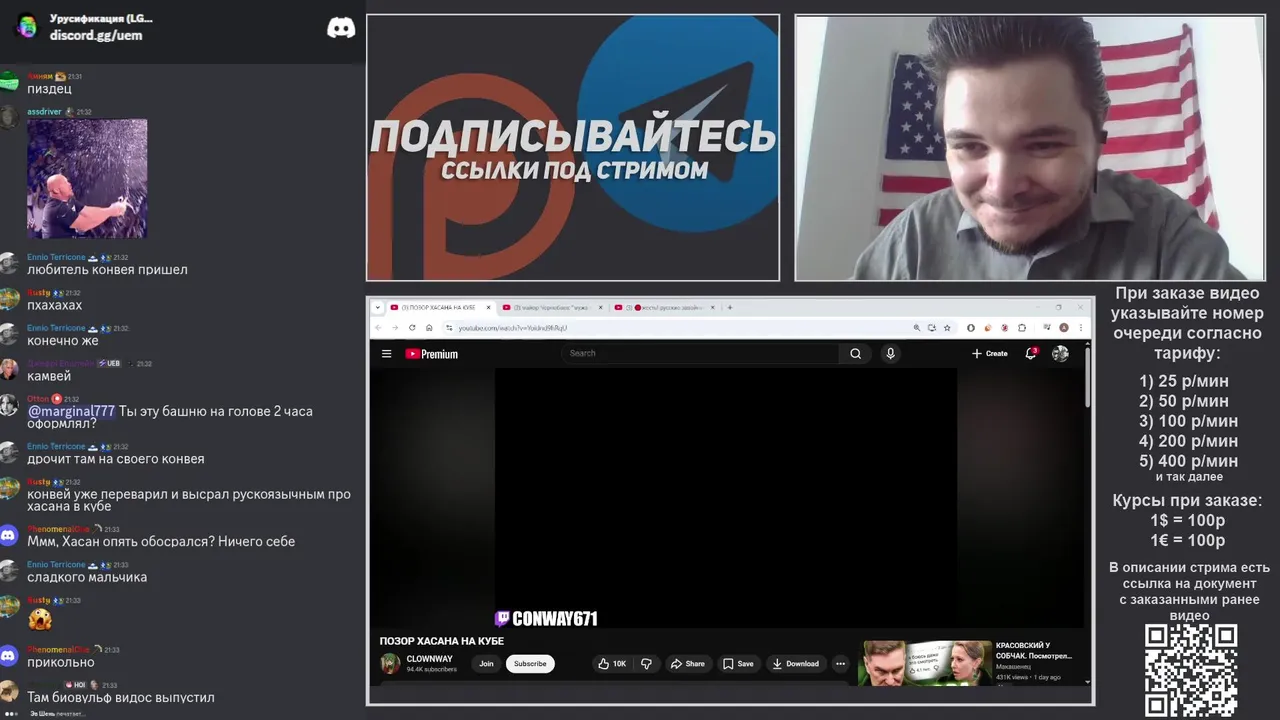Image resolution: width=1280 pixels, height=720 pixels.
Task: Click the Discord logo in chat header
Action: tap(341, 28)
